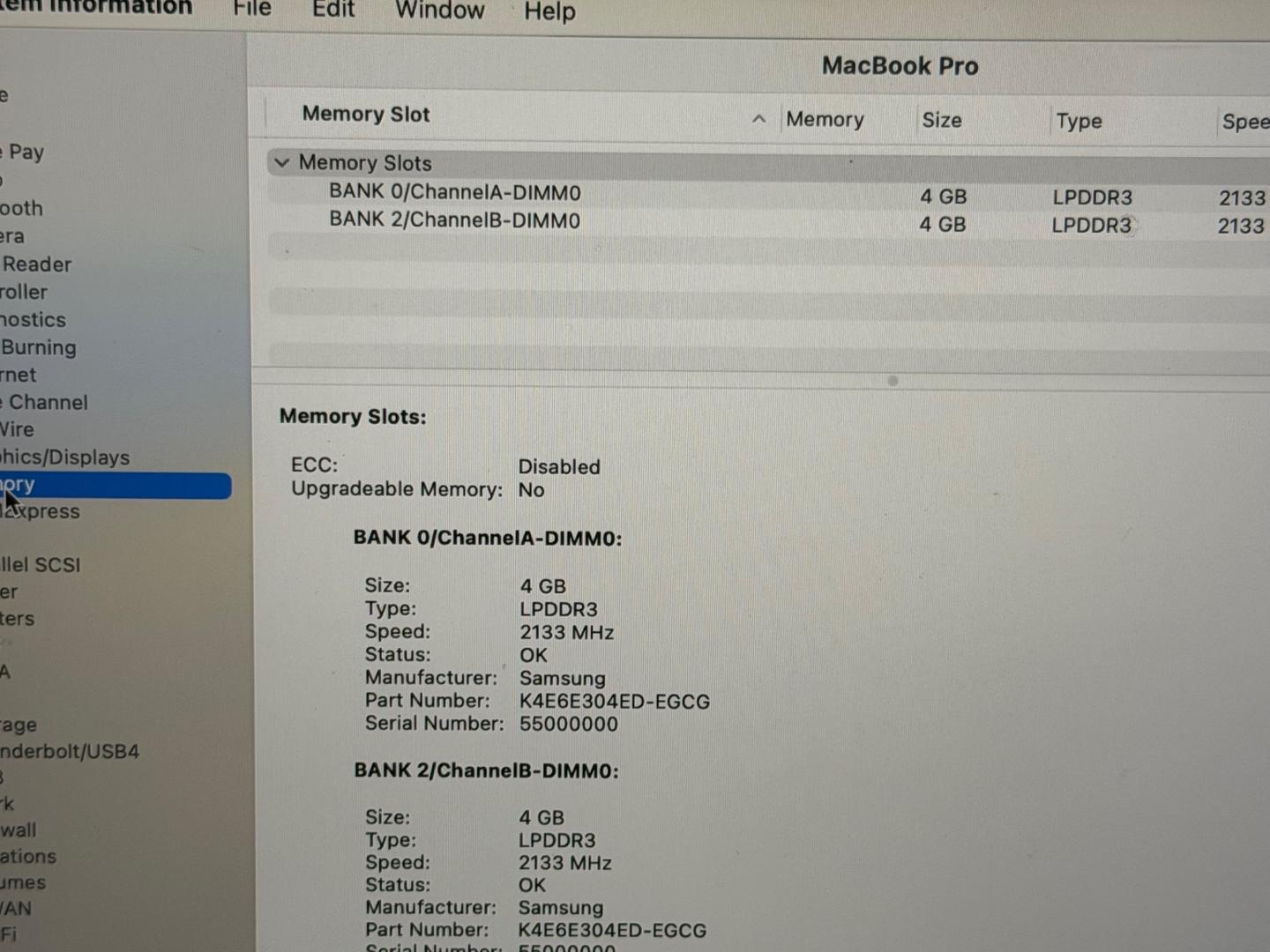
Task: Select Fibre Channel in the sidebar
Action: pyautogui.click(x=44, y=402)
